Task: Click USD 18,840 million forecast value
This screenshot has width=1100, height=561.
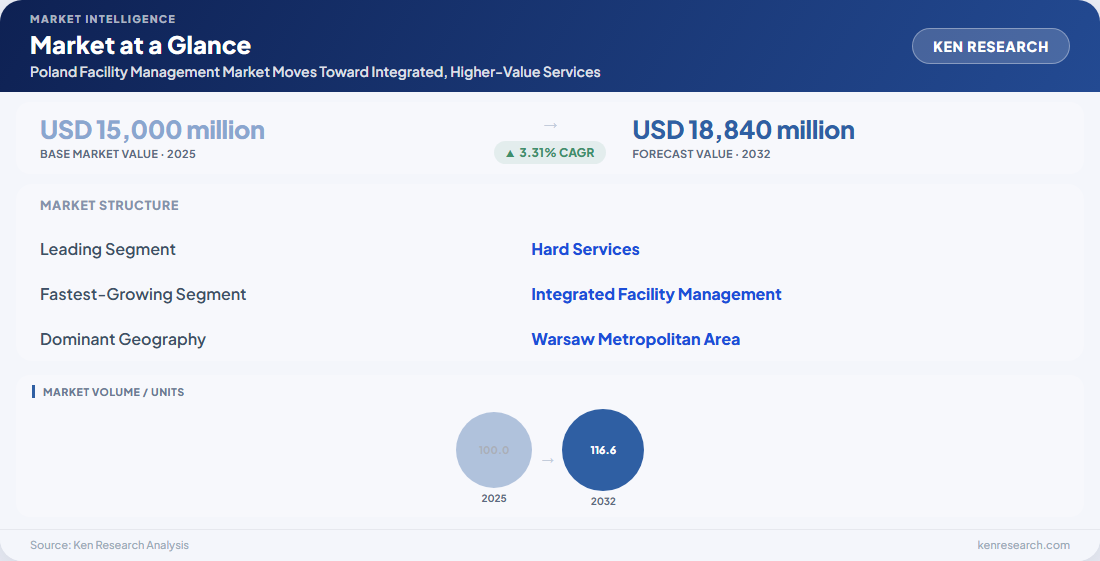Action: point(744,130)
